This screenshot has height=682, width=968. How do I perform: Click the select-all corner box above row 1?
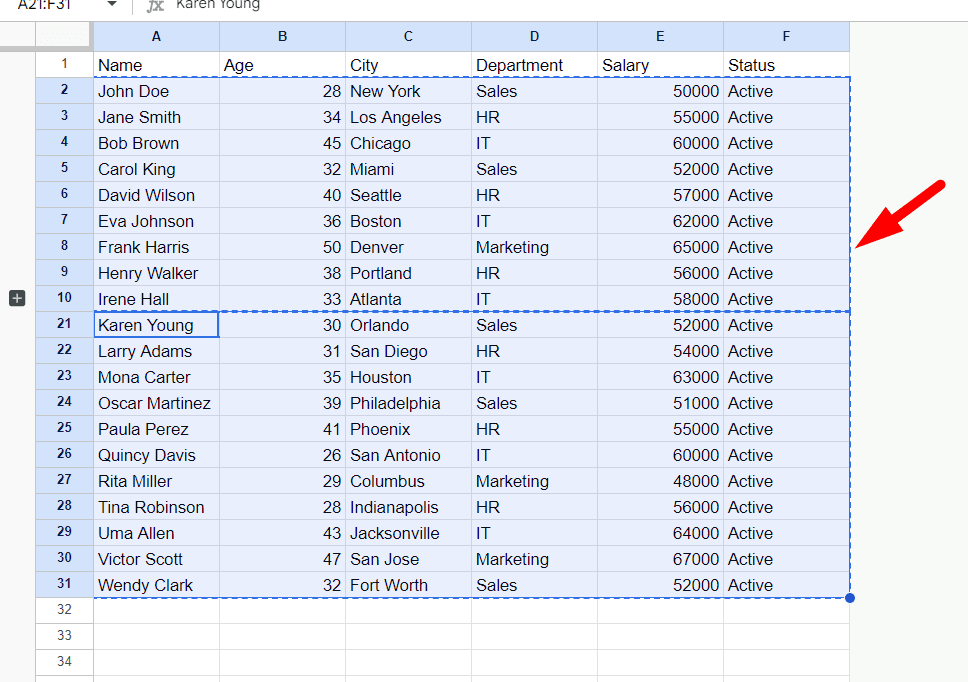(64, 36)
